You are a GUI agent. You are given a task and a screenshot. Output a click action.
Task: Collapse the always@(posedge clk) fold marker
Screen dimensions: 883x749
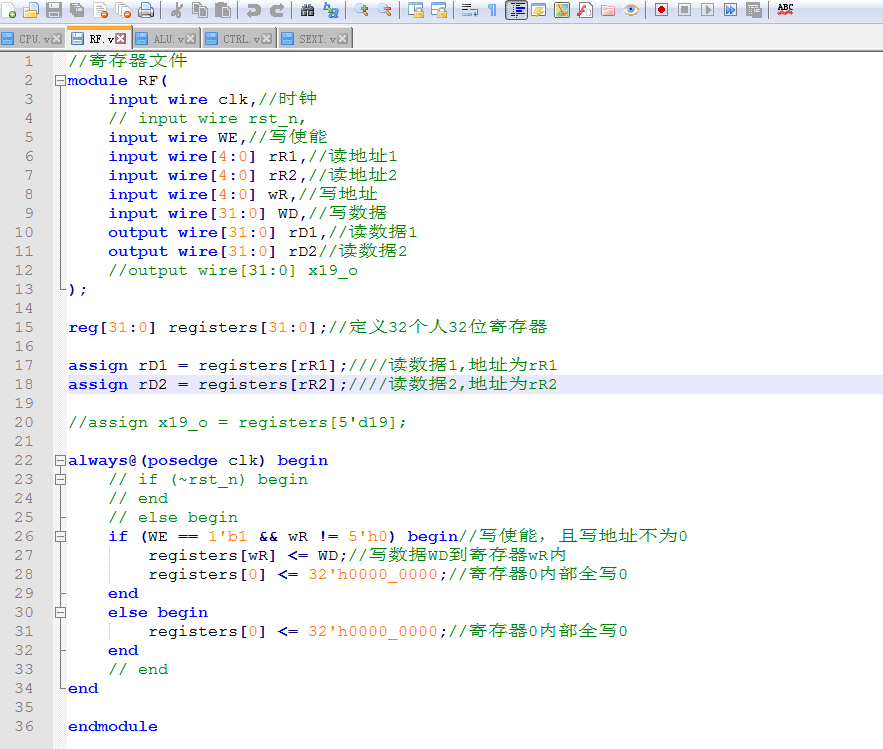tap(60, 461)
